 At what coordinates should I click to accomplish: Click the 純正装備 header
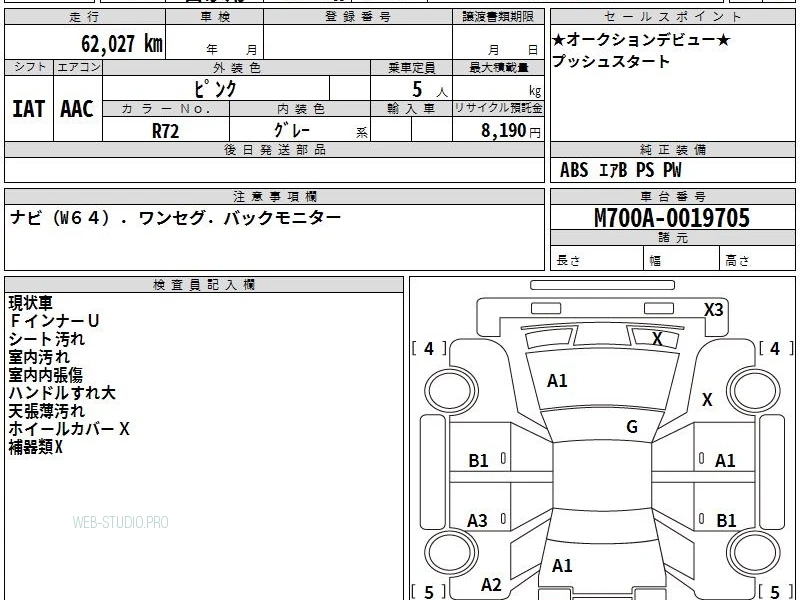(672, 149)
